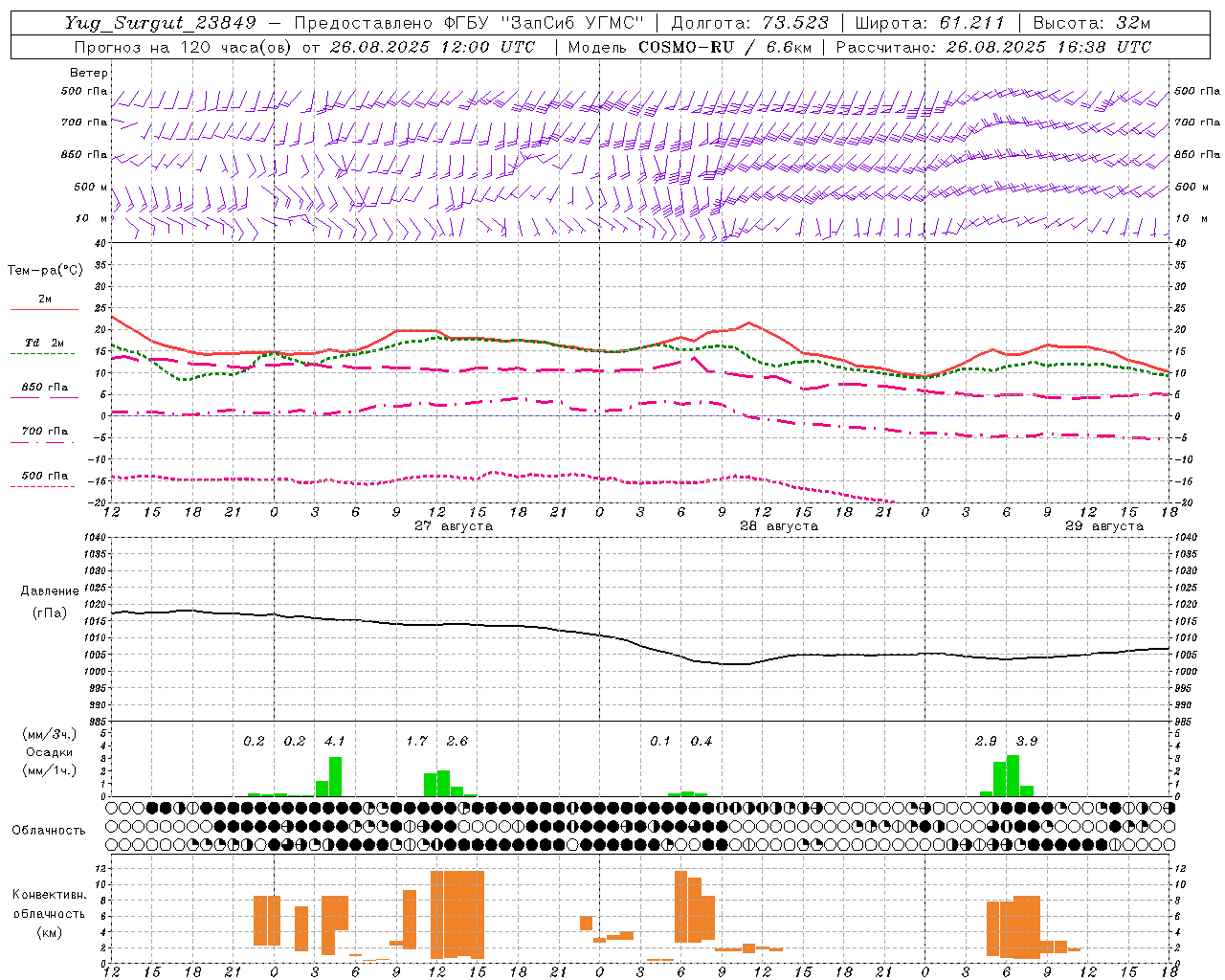Click the forecast start time 26.08.2025 12:00 UTC

(433, 47)
